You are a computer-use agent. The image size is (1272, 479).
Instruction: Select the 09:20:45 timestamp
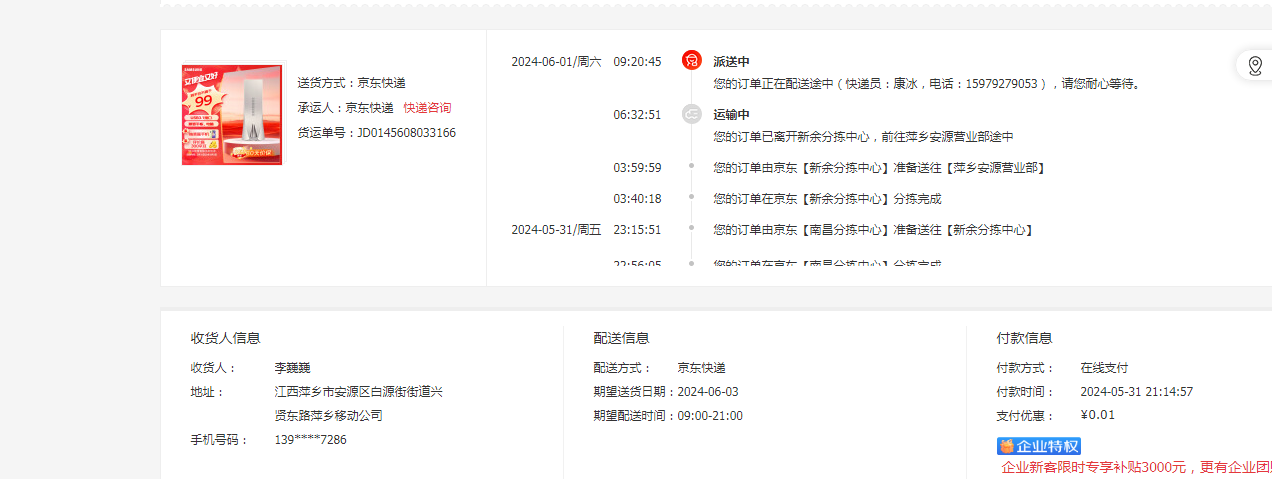pos(637,62)
